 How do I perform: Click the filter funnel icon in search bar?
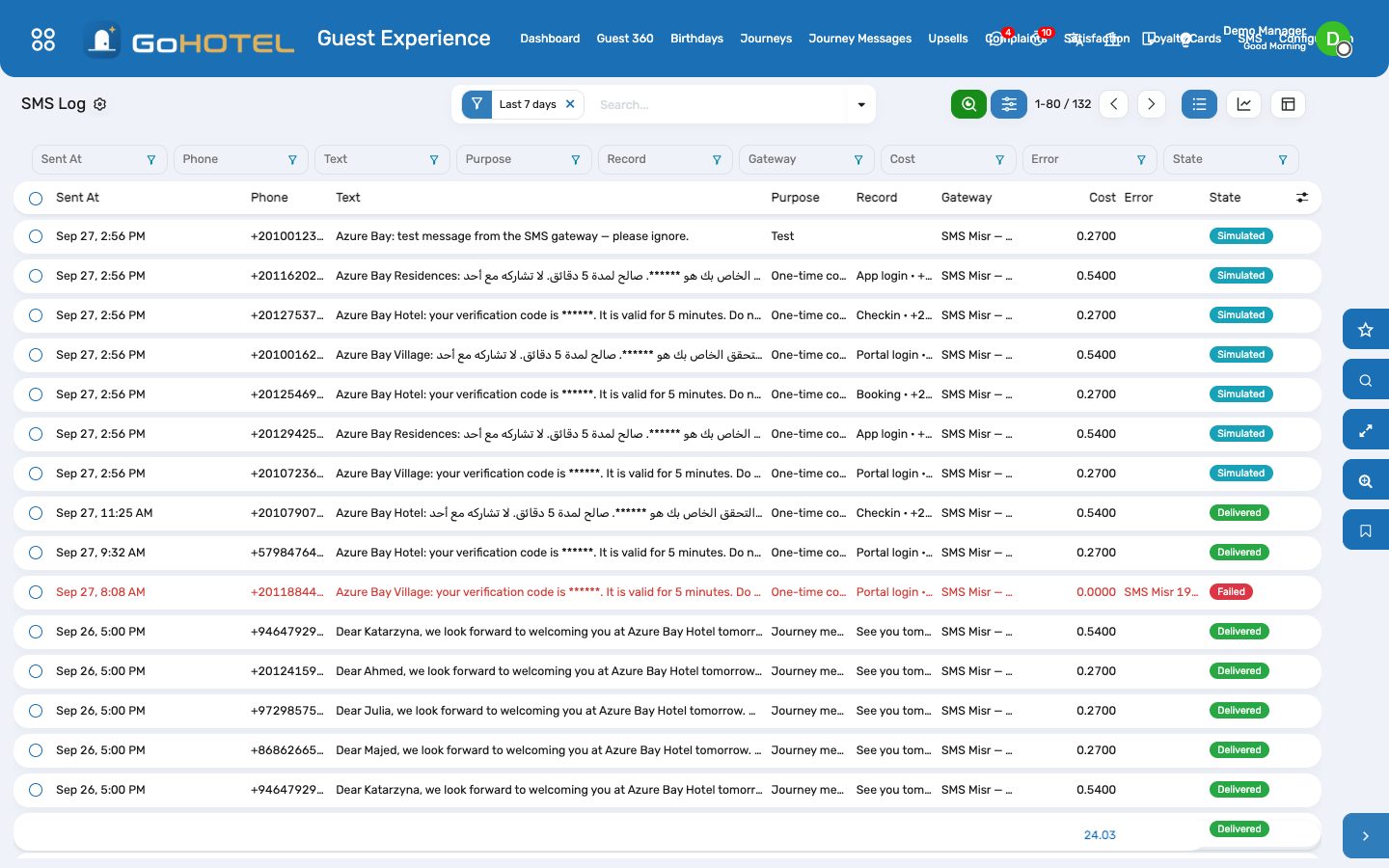point(477,104)
